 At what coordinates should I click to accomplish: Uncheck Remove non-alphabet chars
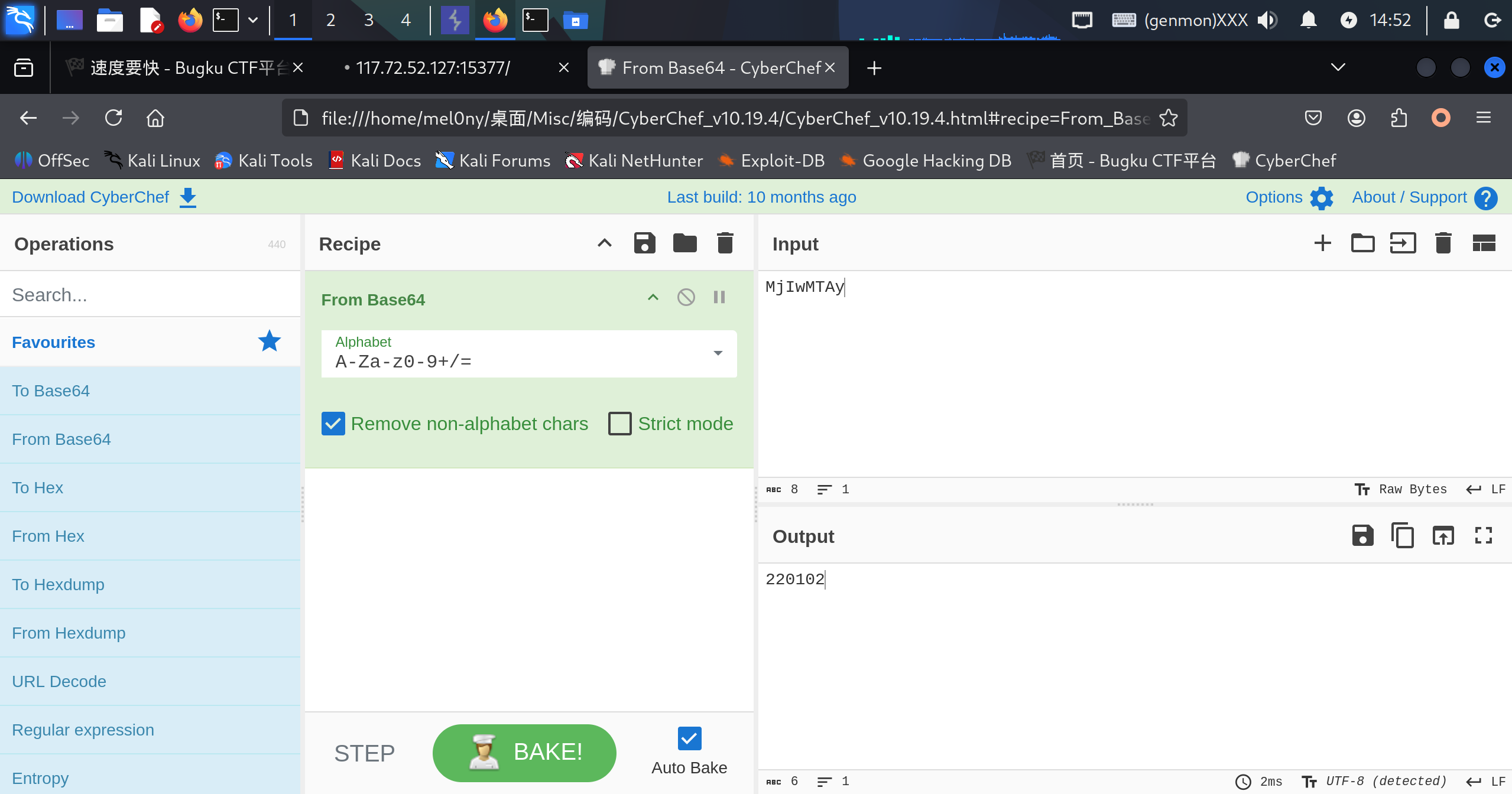(x=333, y=424)
